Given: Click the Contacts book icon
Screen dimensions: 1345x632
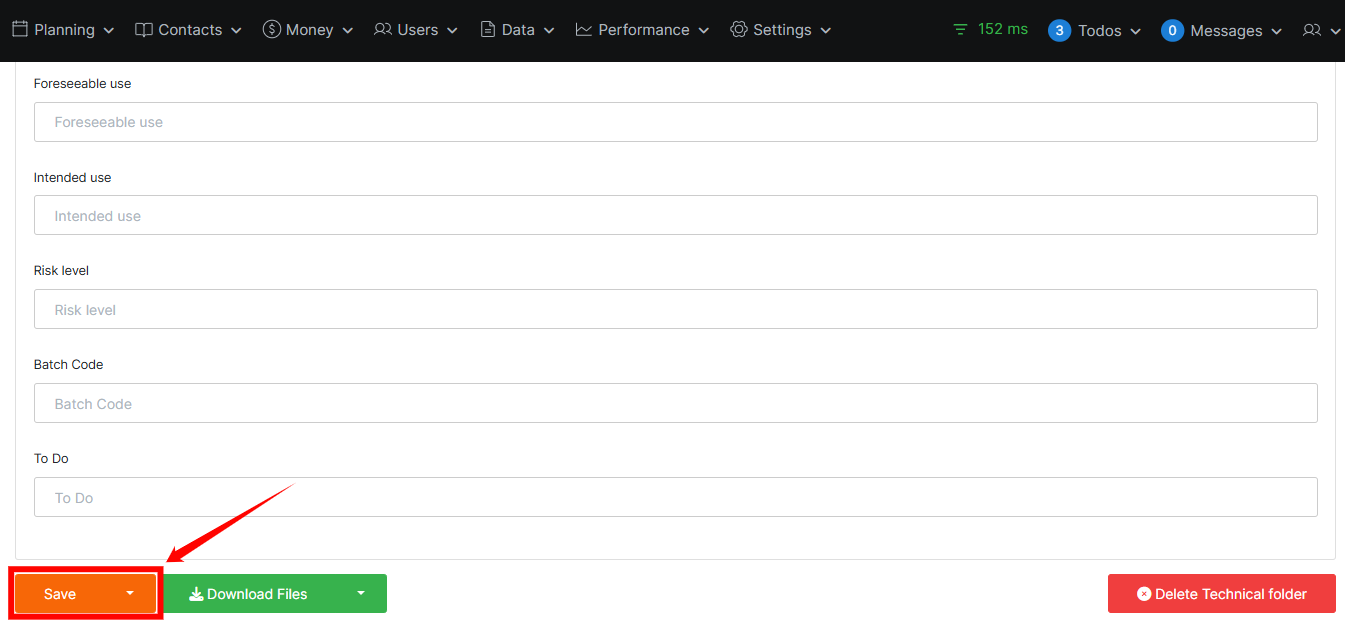Looking at the screenshot, I should [144, 30].
